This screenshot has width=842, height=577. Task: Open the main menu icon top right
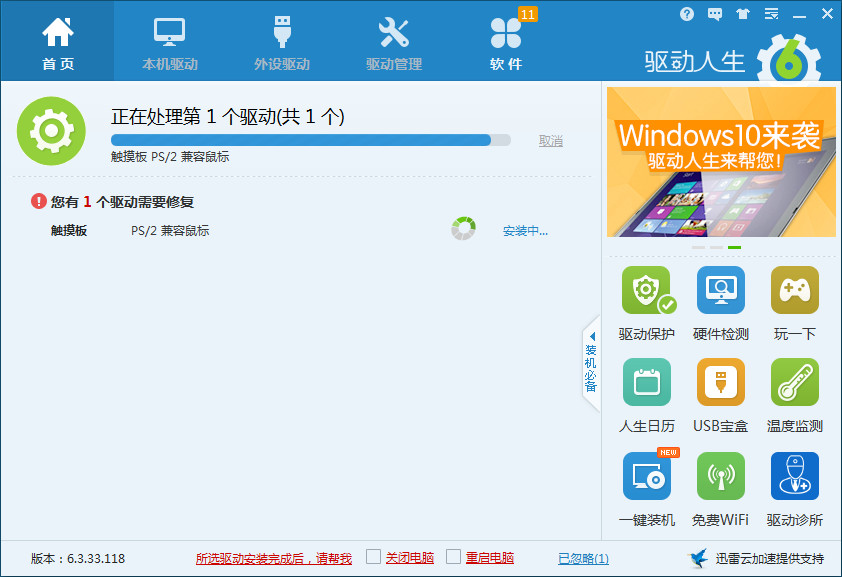(770, 13)
